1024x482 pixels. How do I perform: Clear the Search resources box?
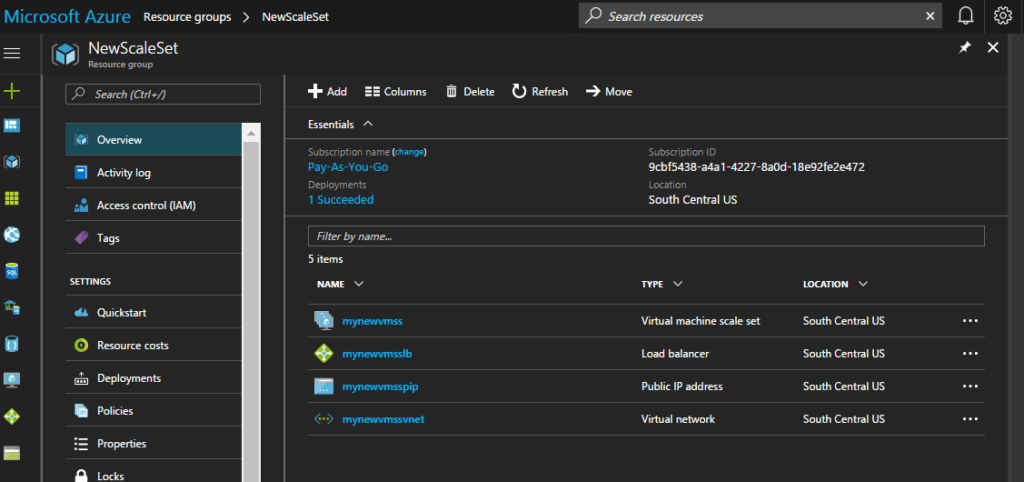930,16
